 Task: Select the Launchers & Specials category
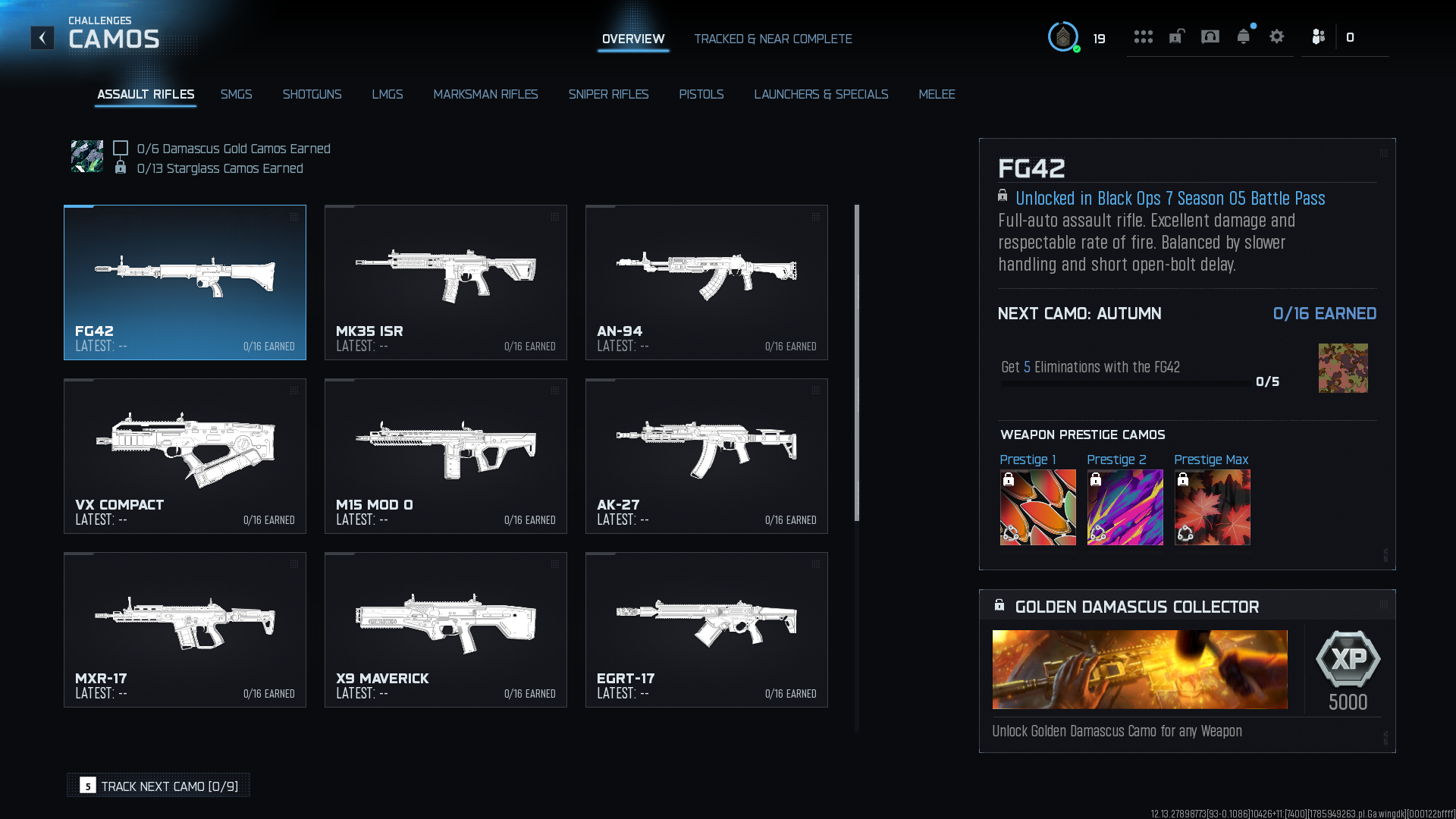(821, 94)
